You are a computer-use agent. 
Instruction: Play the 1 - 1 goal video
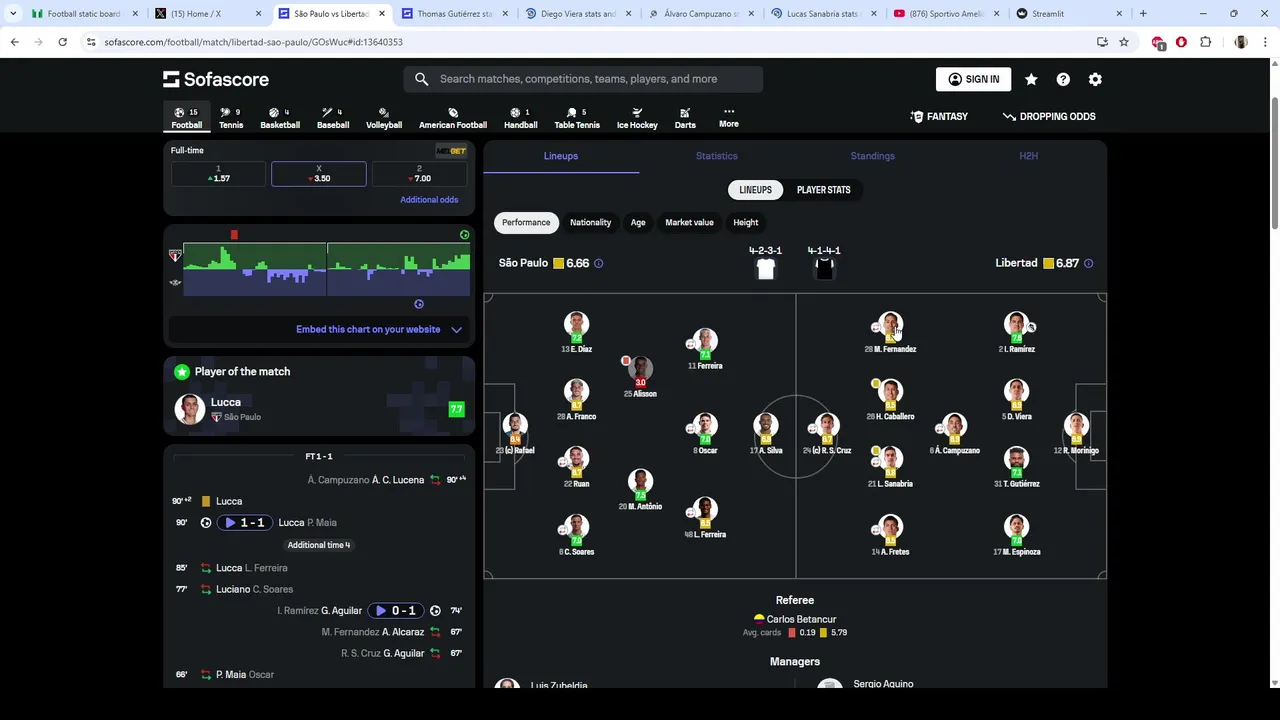point(245,522)
